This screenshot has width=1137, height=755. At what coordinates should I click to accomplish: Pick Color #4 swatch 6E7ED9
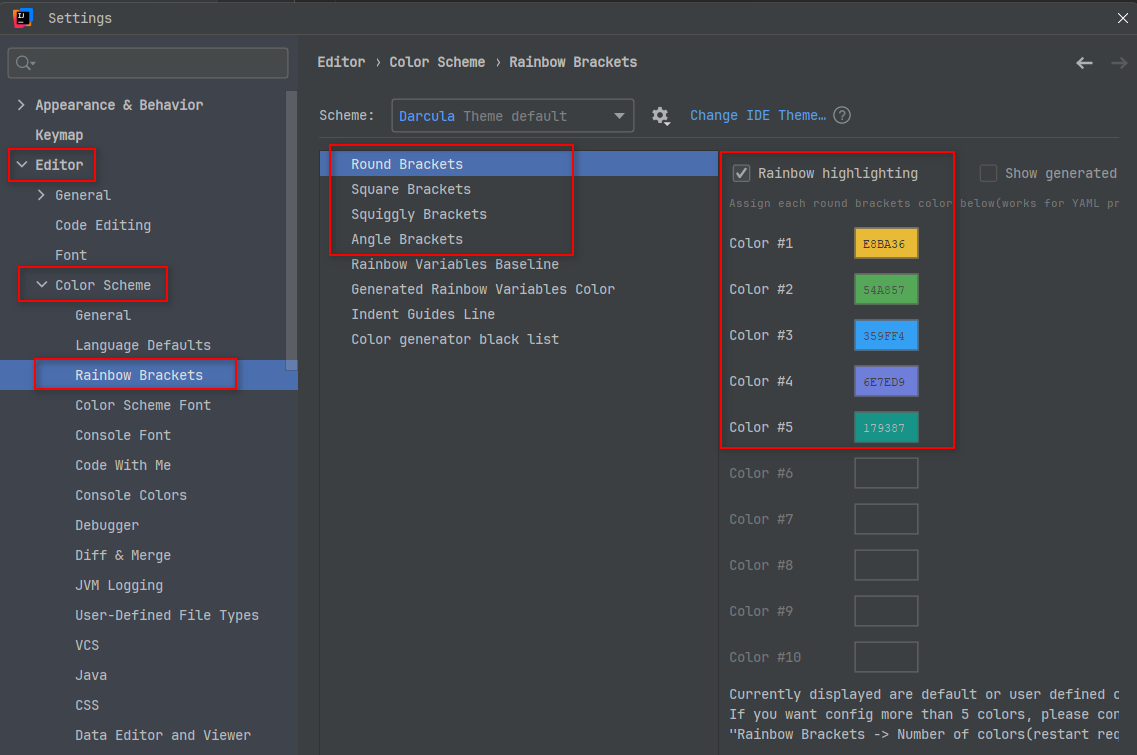pyautogui.click(x=886, y=381)
